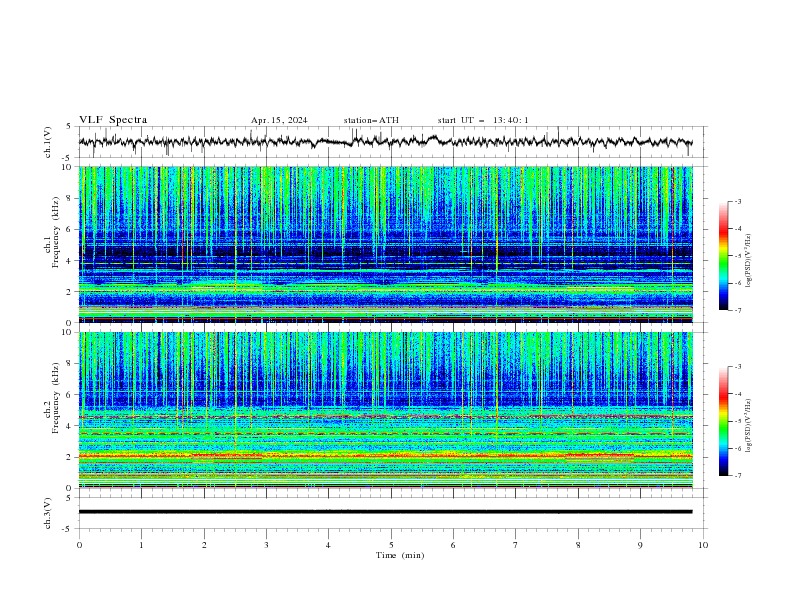
Task: Click the ch.1 'Frequency (kHz)' axis label
Action: (x=56, y=232)
